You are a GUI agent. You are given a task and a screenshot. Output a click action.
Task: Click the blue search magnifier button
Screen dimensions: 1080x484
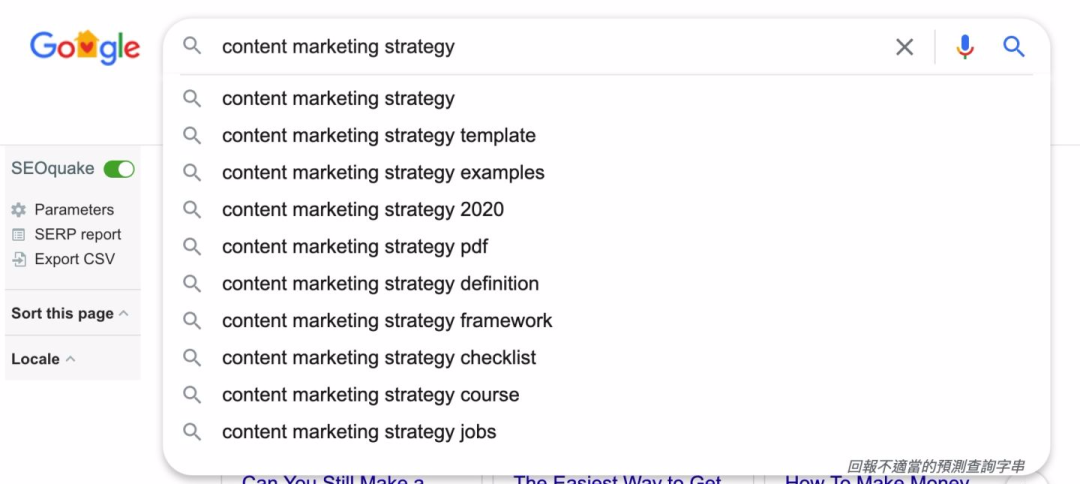(1014, 47)
